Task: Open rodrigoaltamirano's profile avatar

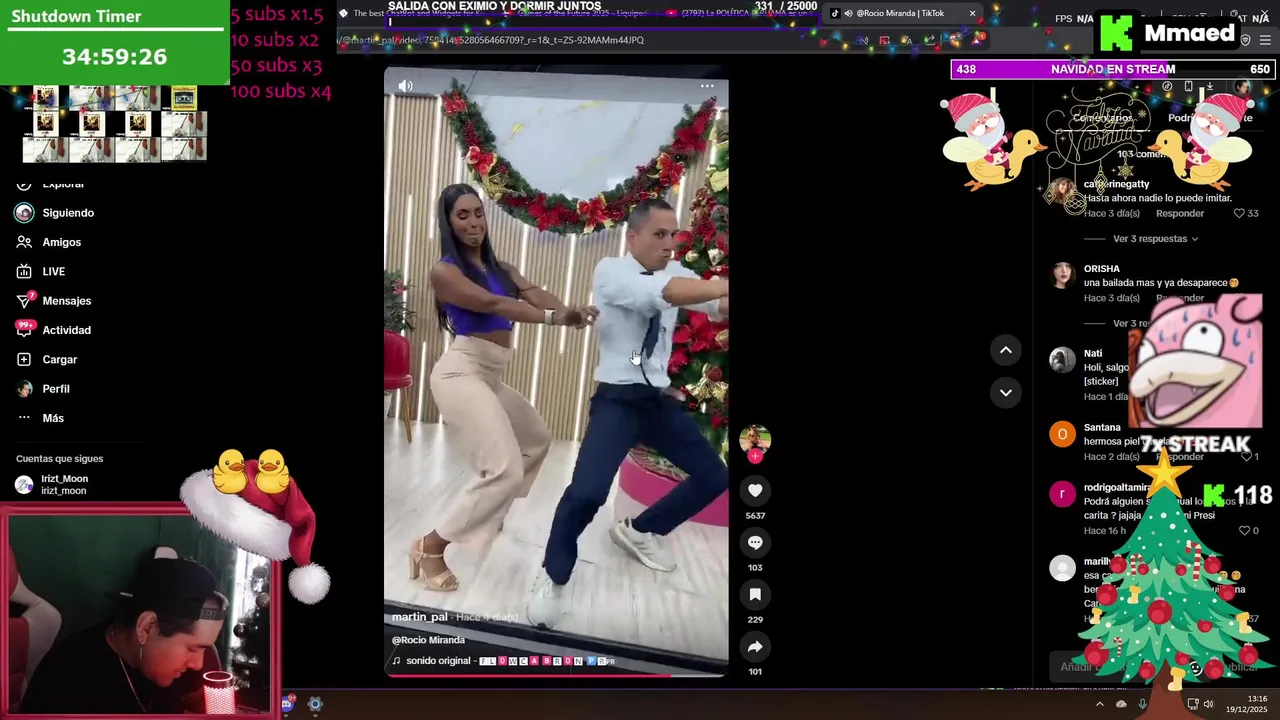Action: pos(1062,494)
